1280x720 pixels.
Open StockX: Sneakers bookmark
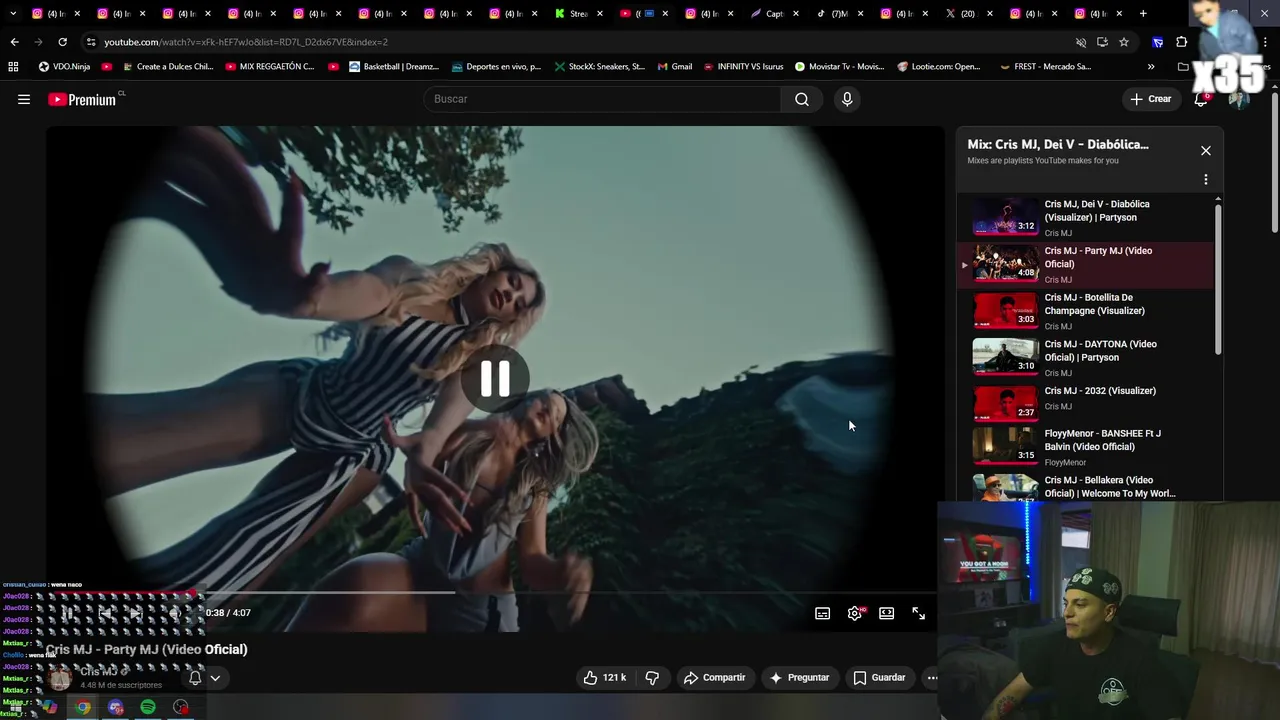pos(598,67)
